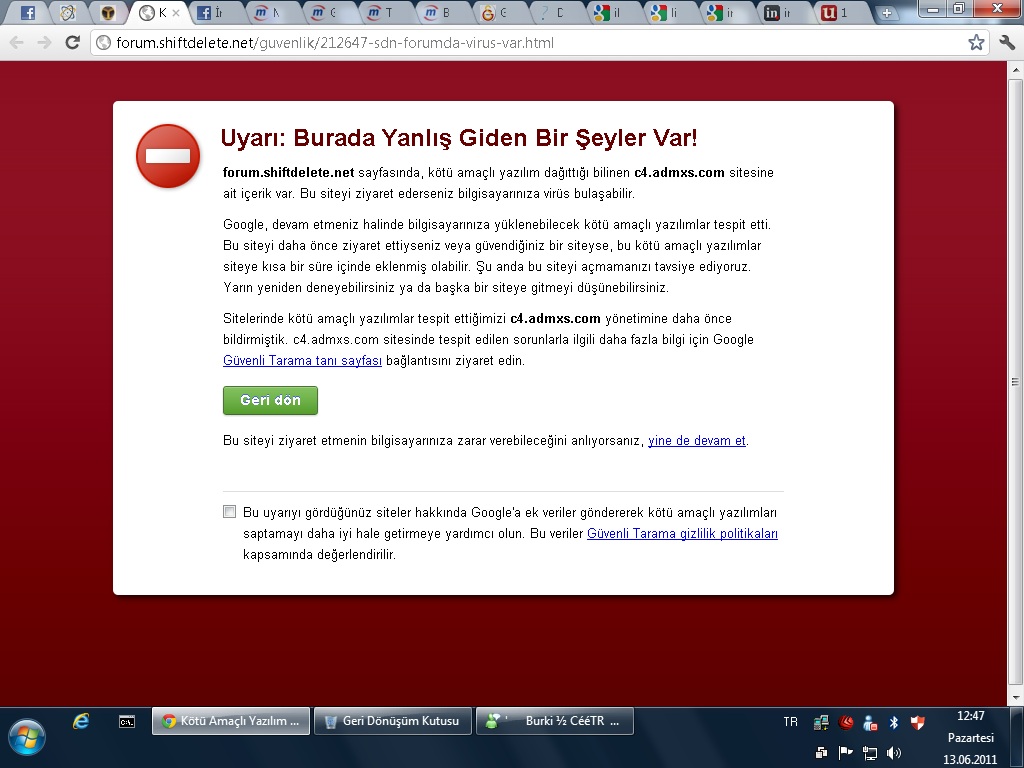Open the pinned tab with the yellow icon
1024x768 pixels.
(108, 12)
